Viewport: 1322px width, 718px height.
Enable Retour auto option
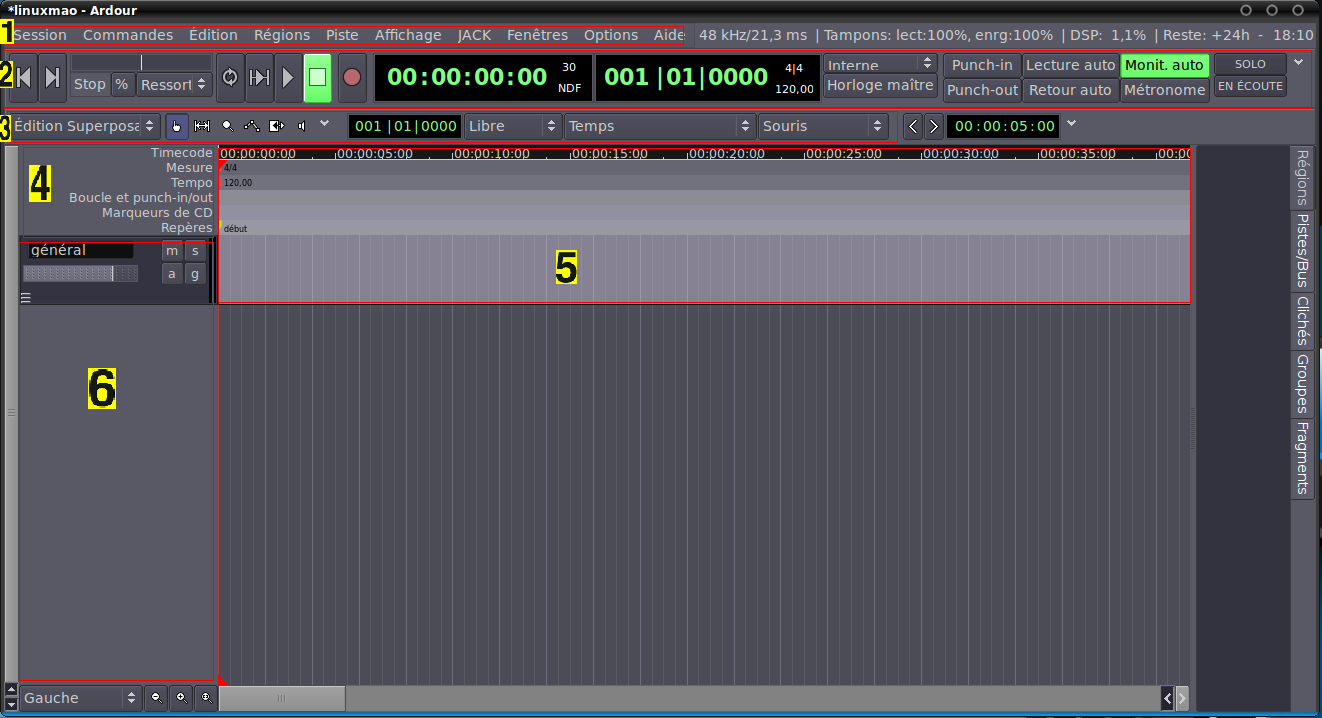coord(1070,90)
